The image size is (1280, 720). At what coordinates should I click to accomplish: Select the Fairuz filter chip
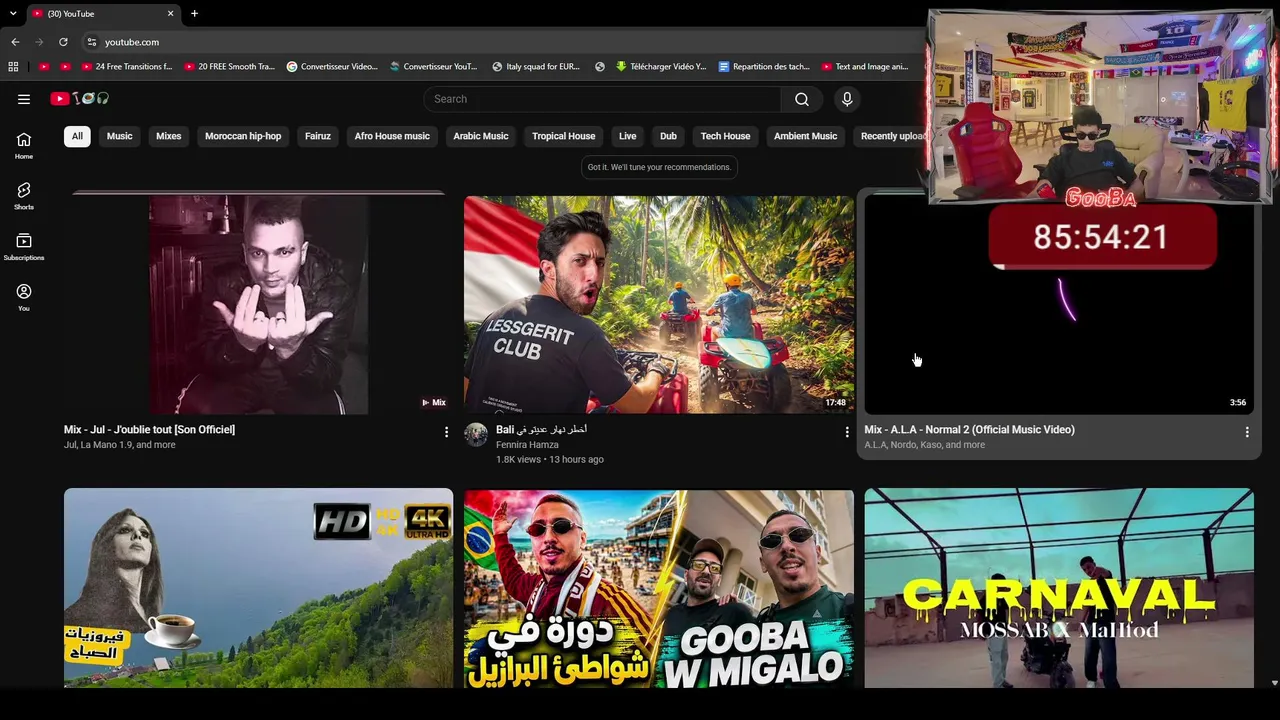pyautogui.click(x=318, y=136)
